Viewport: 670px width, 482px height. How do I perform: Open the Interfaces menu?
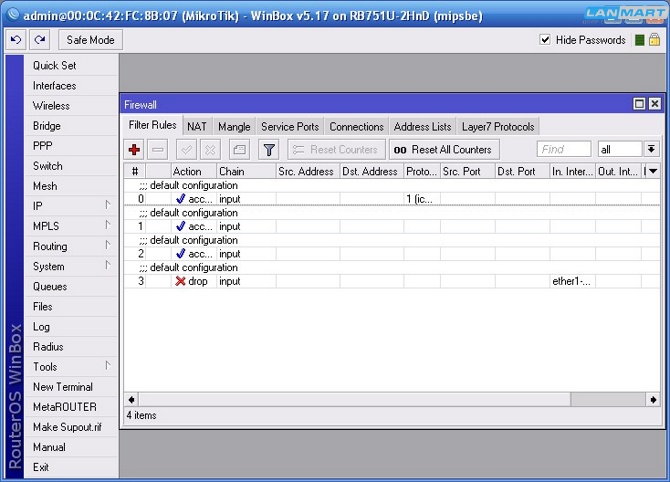(71, 85)
